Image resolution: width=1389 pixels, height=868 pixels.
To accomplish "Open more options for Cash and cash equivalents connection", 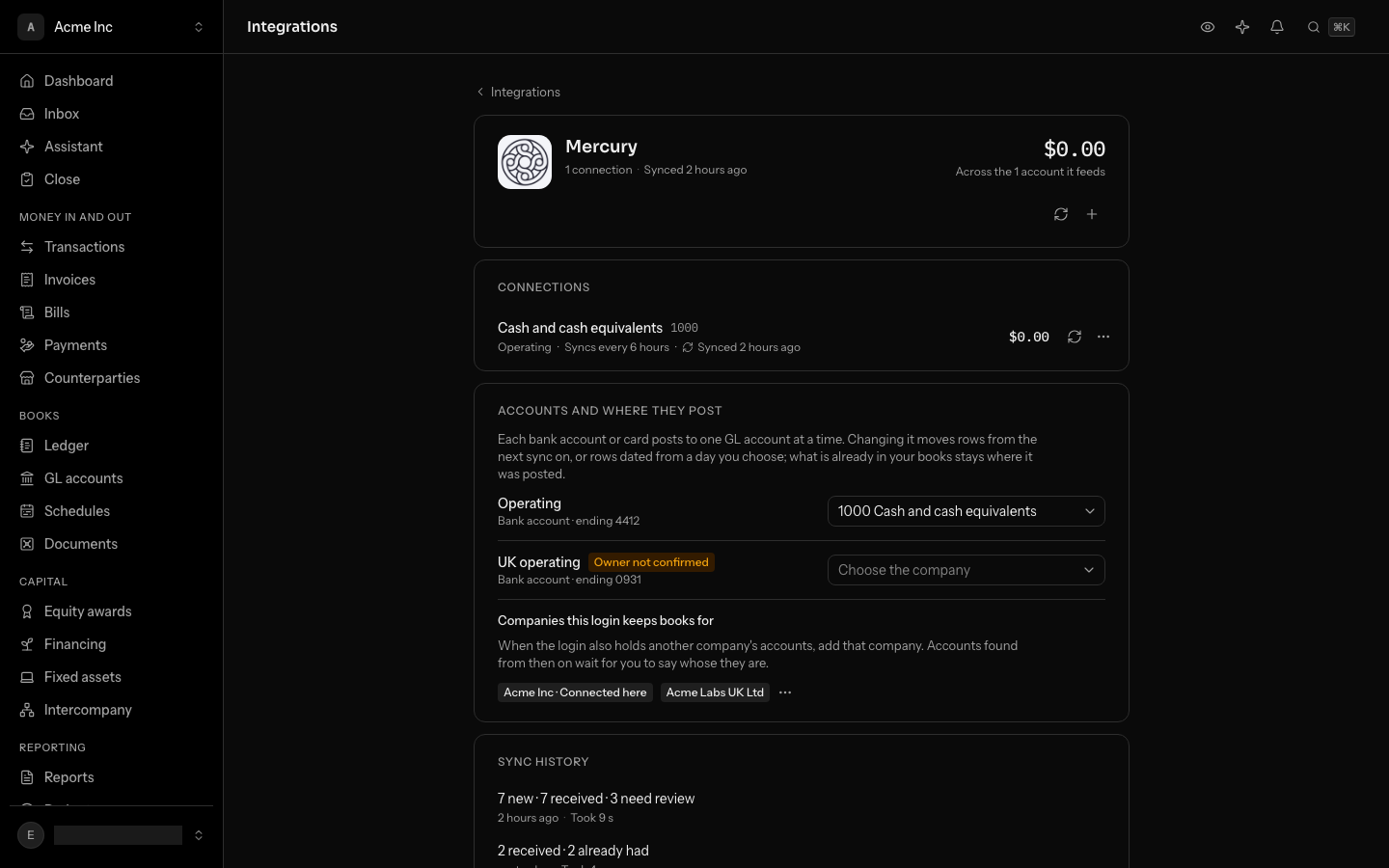I will click(1103, 337).
